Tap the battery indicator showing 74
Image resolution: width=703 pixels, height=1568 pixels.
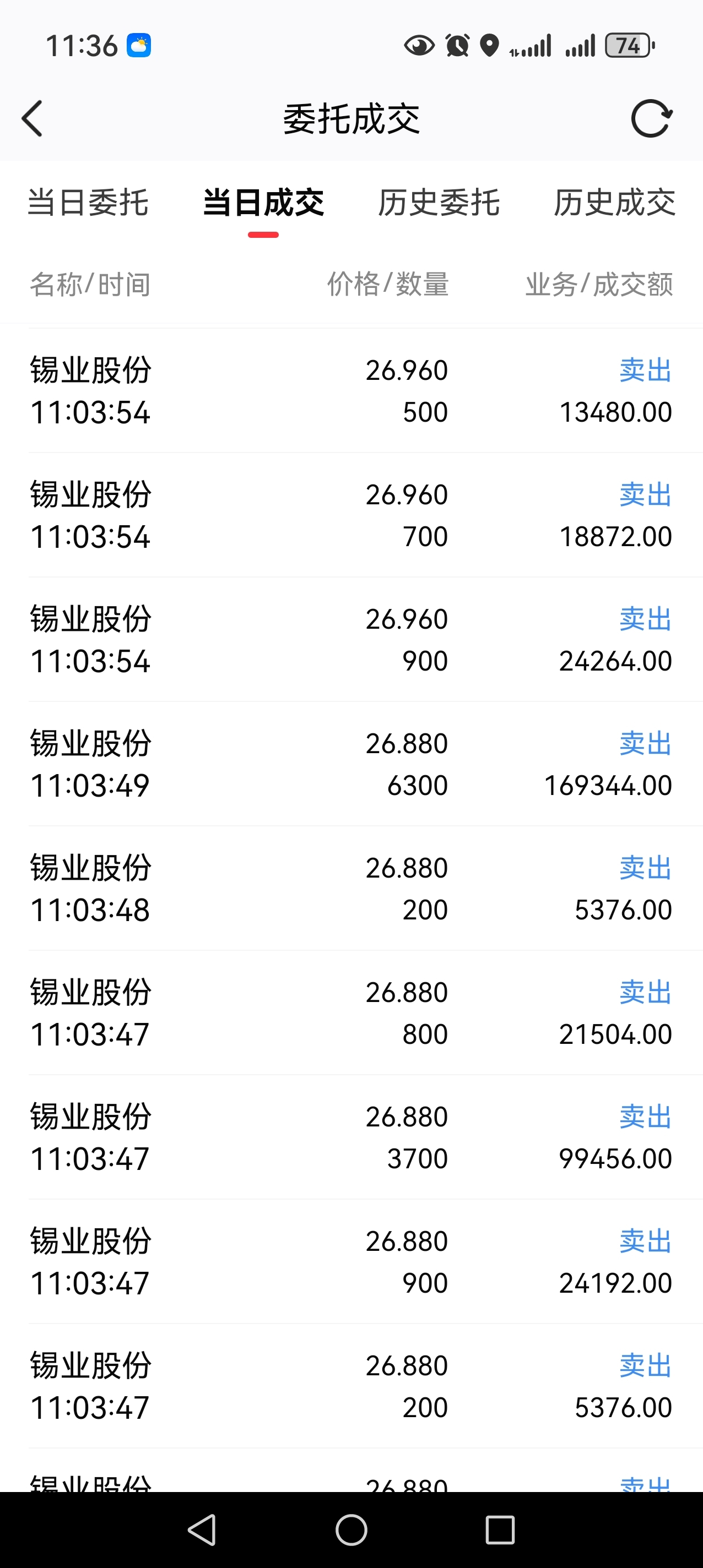click(x=630, y=46)
